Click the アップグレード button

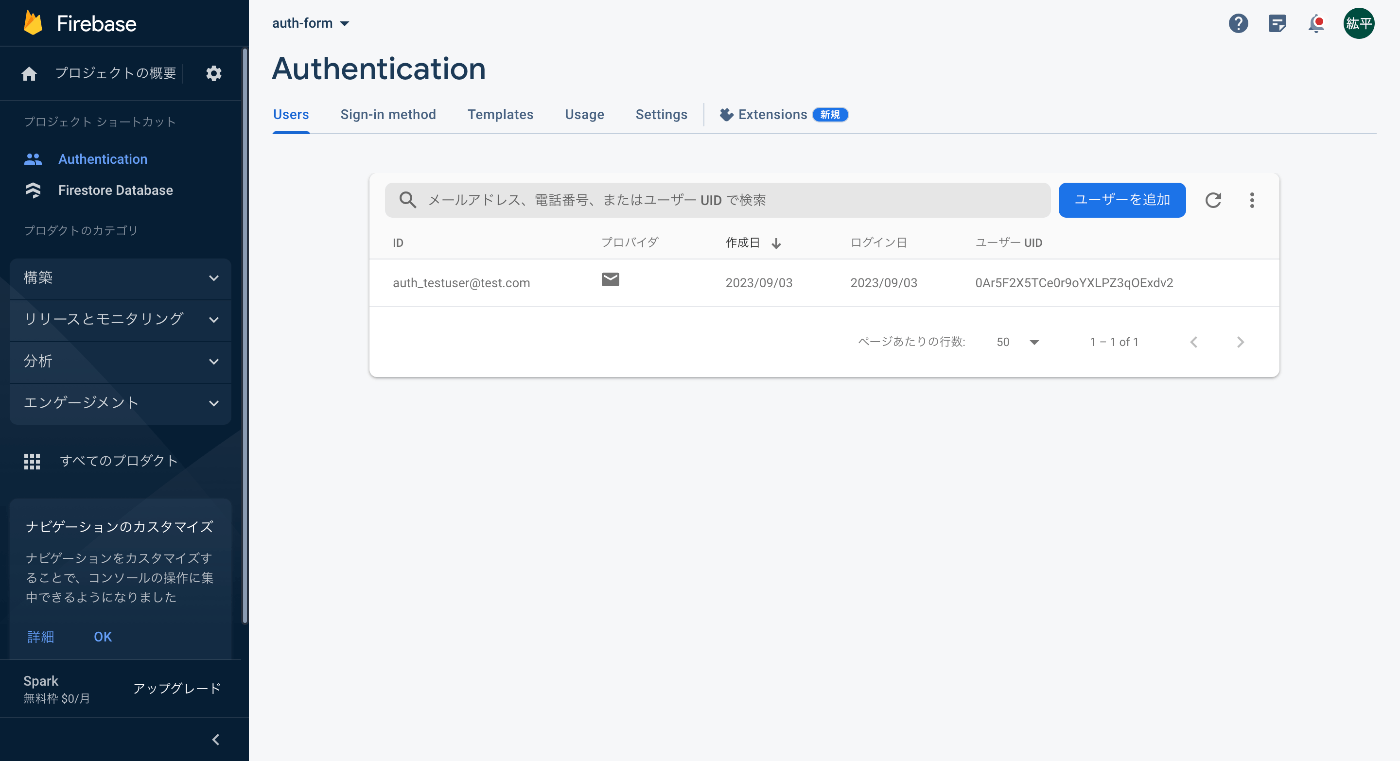[x=177, y=689]
